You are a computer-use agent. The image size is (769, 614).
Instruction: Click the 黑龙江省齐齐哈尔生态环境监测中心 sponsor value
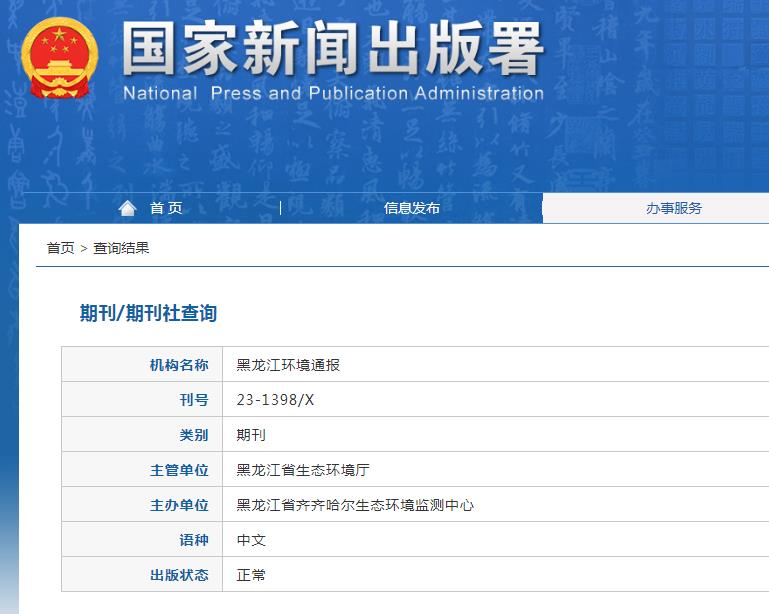click(355, 505)
